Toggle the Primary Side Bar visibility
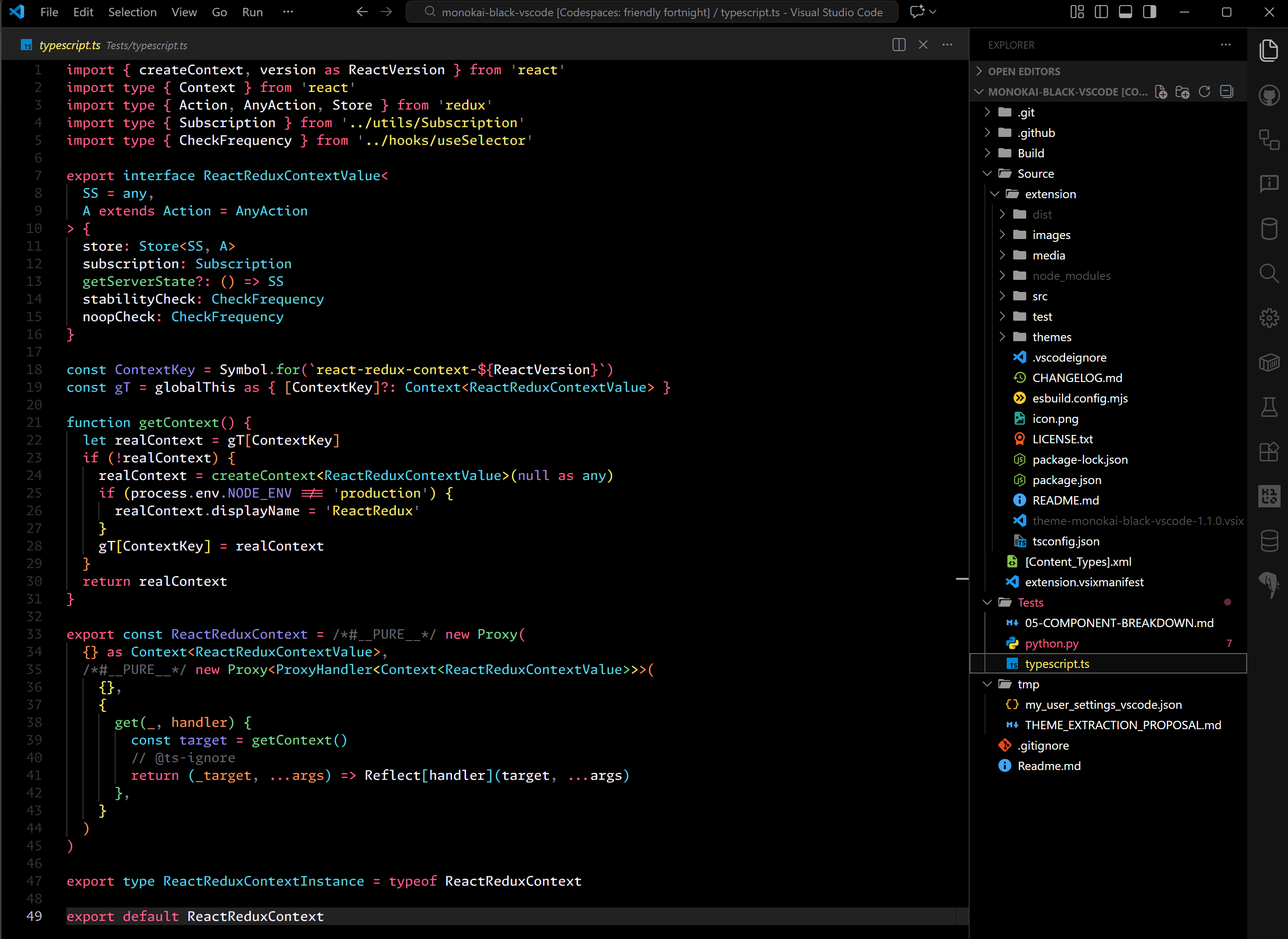Viewport: 1288px width, 939px height. point(1101,11)
